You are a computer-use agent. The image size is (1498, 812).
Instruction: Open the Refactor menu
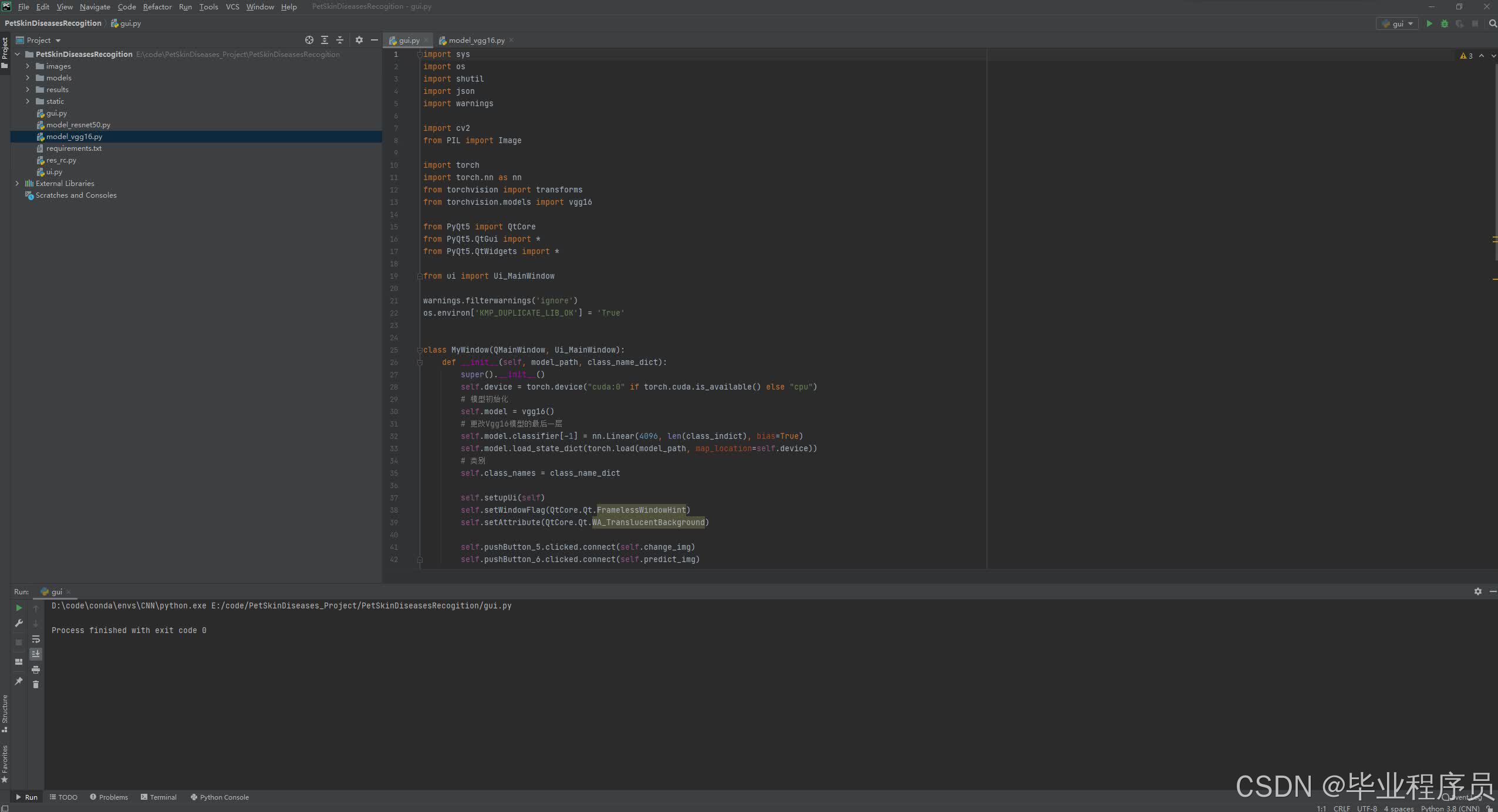point(157,7)
